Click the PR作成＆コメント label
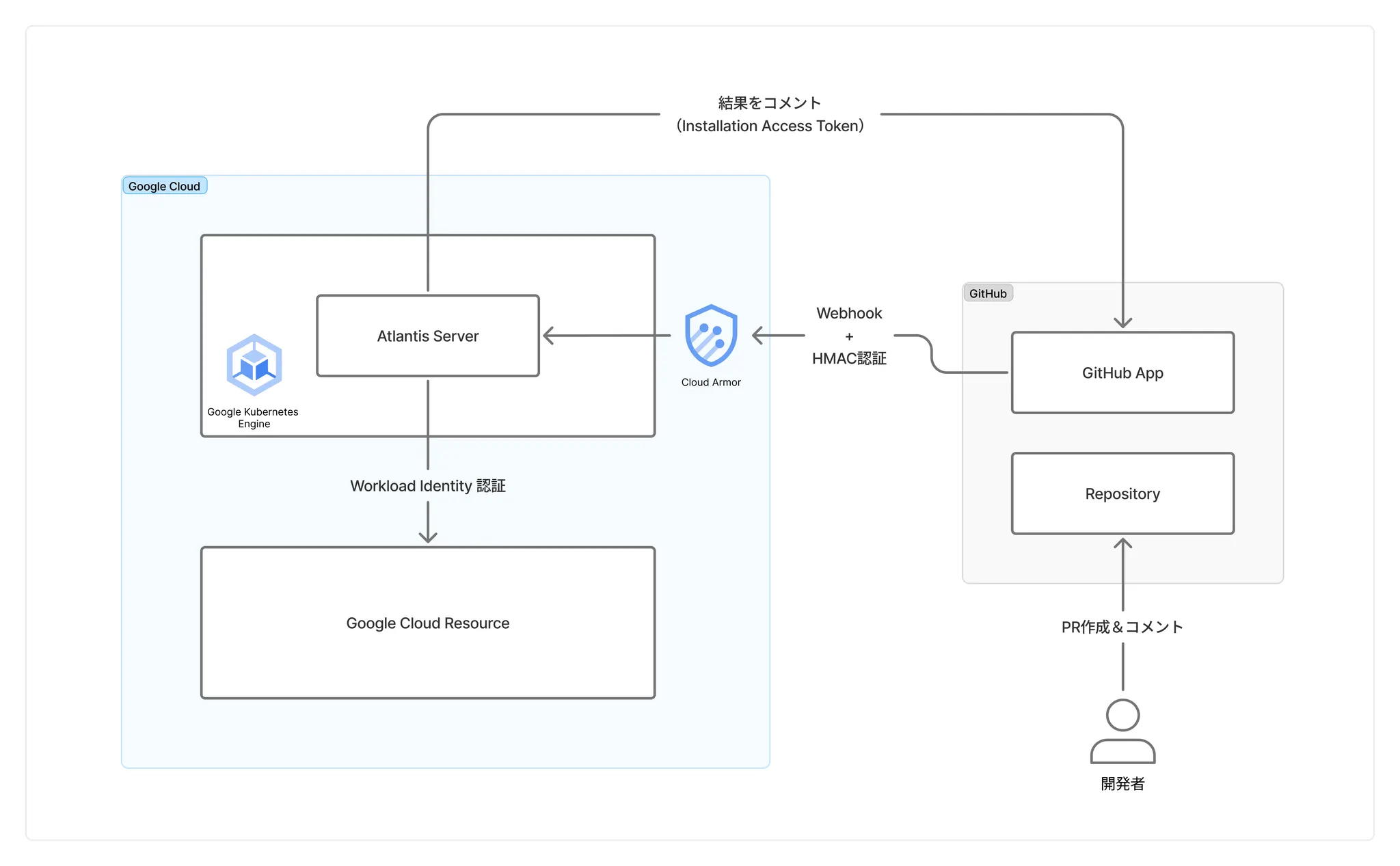The height and width of the screenshot is (866, 1400). pos(1122,627)
